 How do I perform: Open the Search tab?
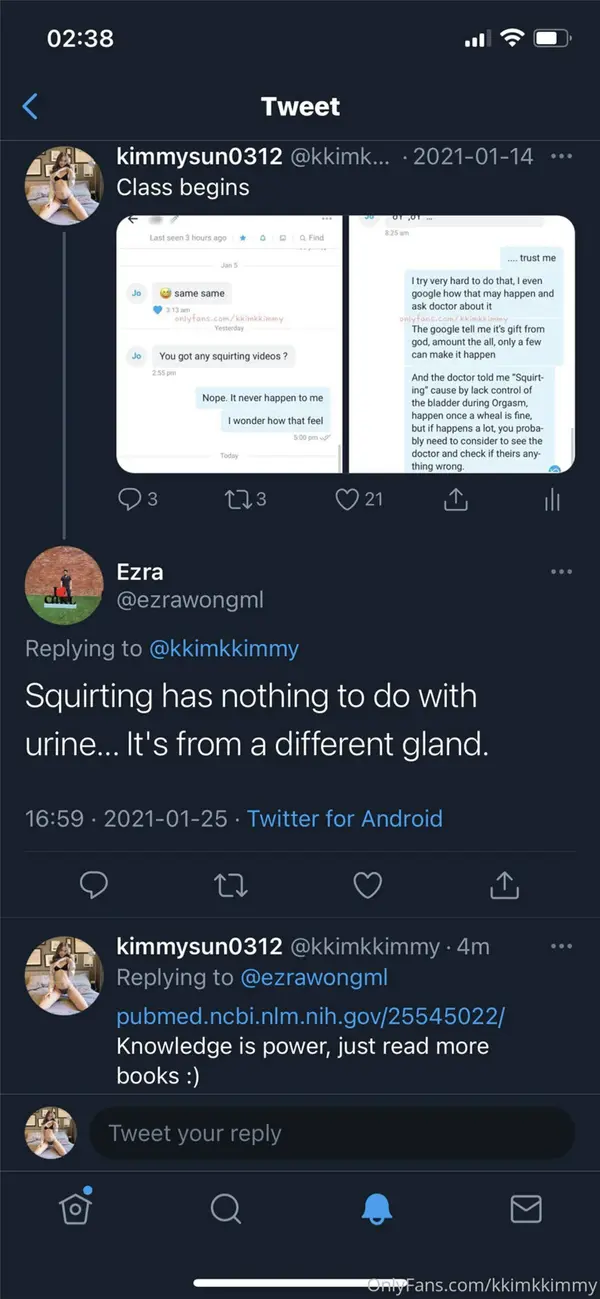[226, 1208]
